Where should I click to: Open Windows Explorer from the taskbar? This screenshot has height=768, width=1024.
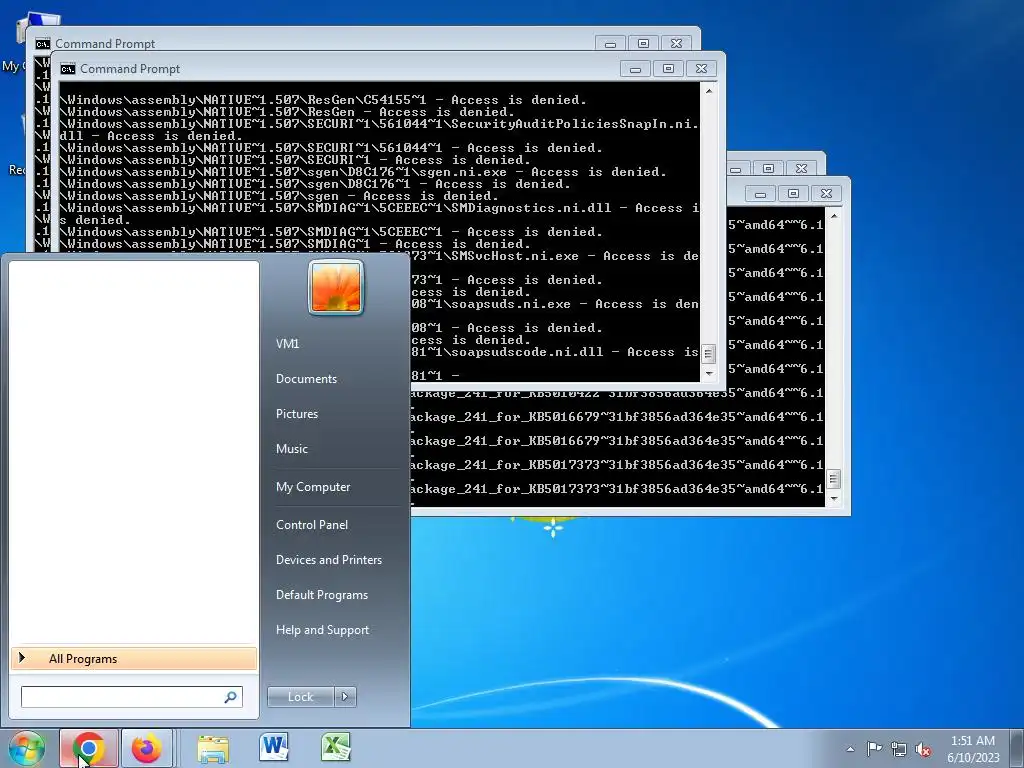pos(214,748)
